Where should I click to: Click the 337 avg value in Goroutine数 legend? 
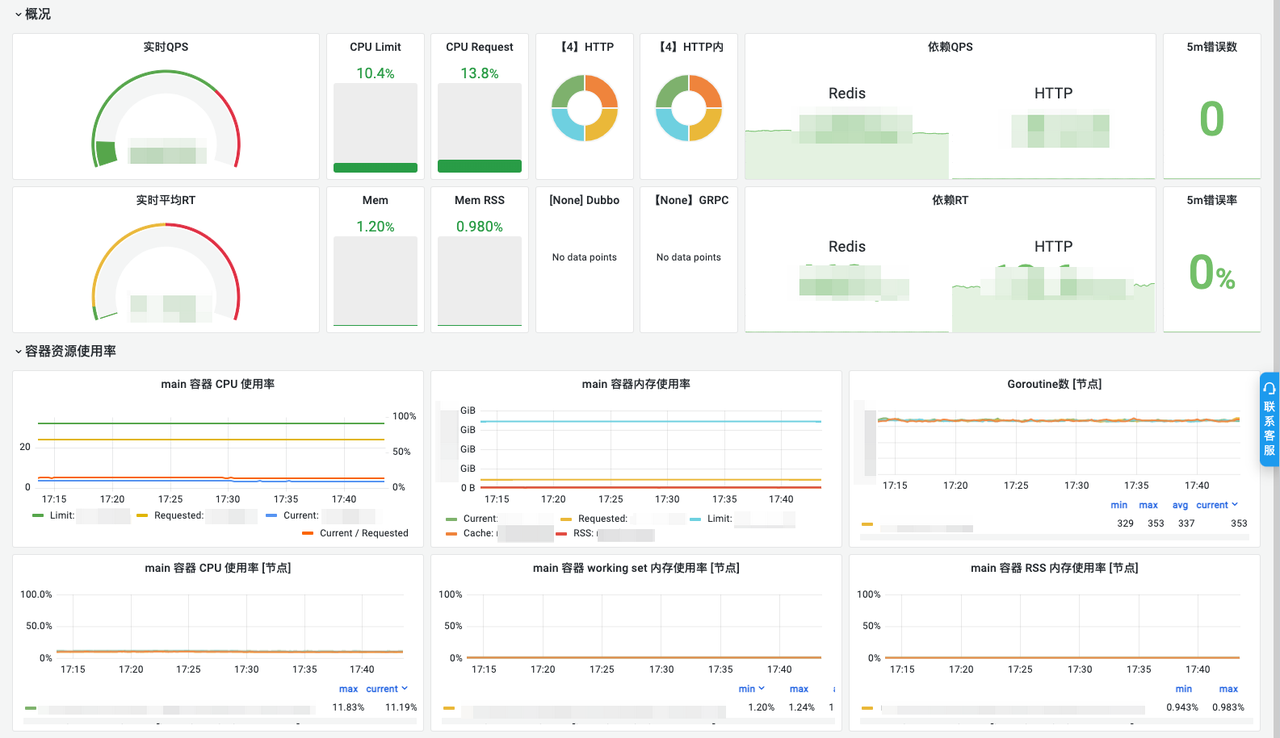[x=1186, y=523]
